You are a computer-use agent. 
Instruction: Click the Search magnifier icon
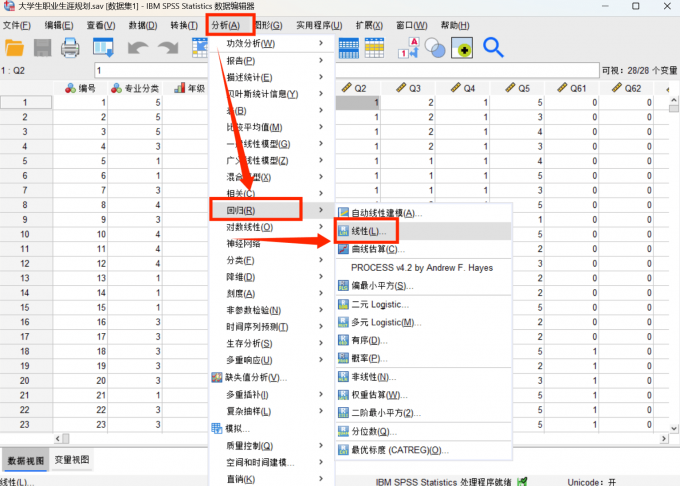click(493, 48)
